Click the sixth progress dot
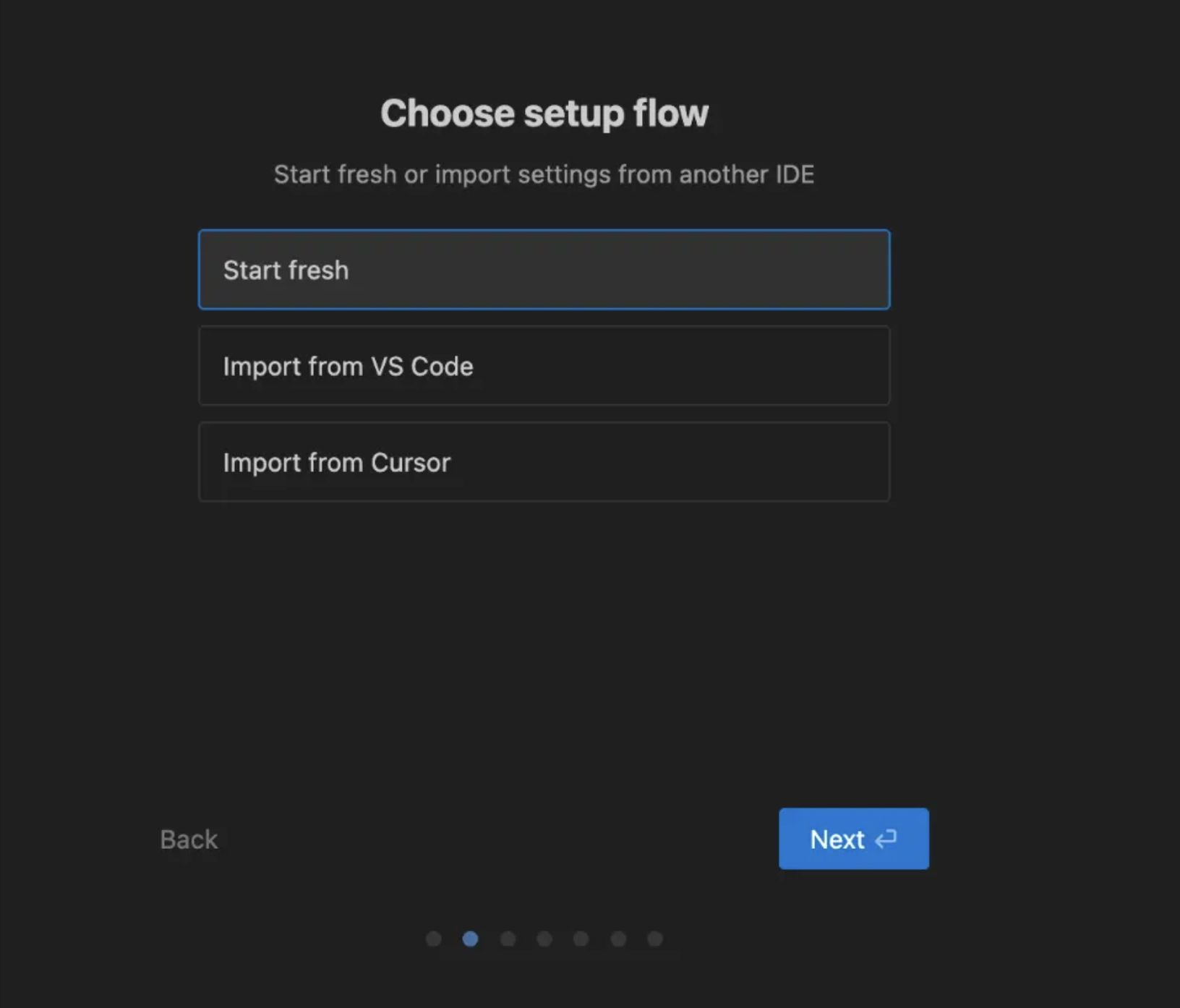Screen dimensions: 1180x1008 click(618, 939)
